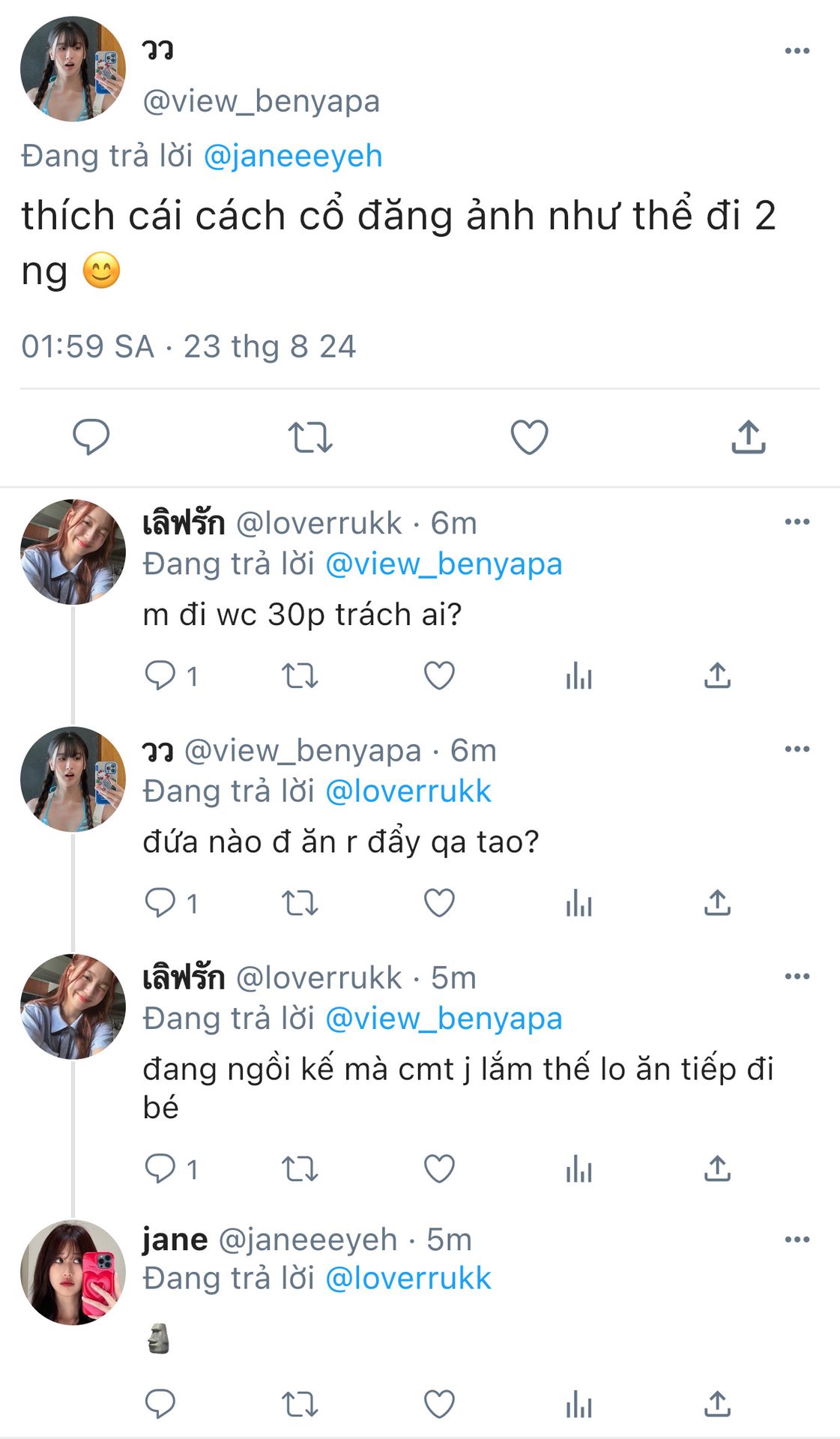Viewport: 840px width, 1439px height.
Task: Open the @janeeeyeh mention in main tweet
Action: tap(293, 156)
